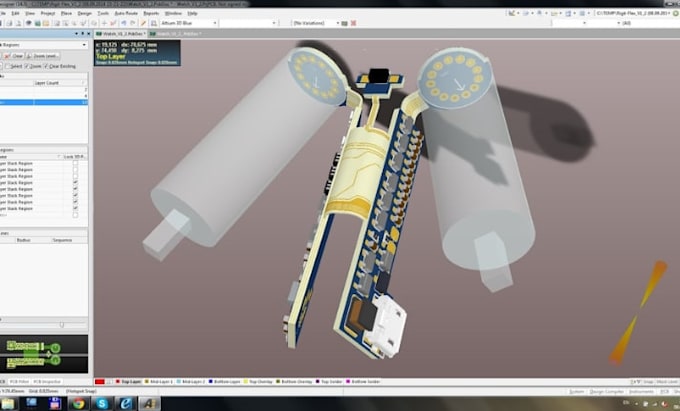Open Internet Explorer from the taskbar

125,404
